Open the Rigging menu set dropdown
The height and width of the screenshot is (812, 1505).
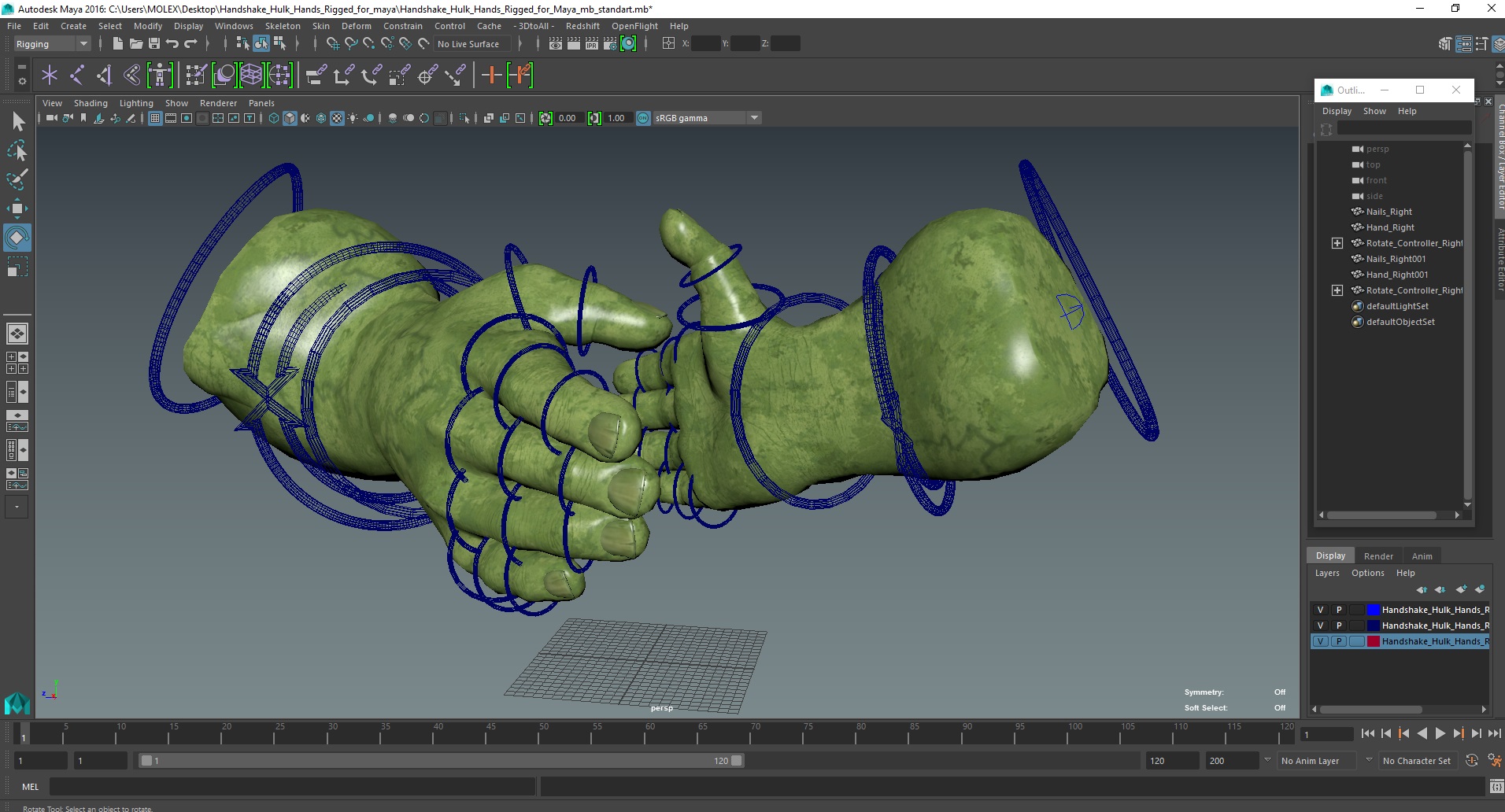pos(51,44)
